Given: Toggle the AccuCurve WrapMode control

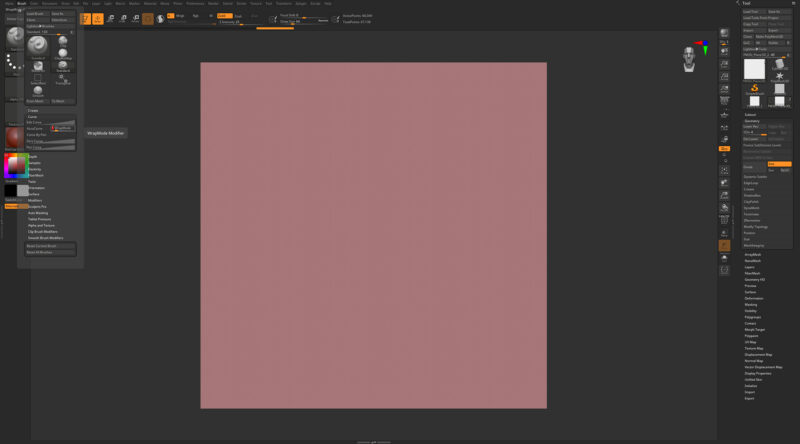Looking at the screenshot, I should click(x=63, y=128).
